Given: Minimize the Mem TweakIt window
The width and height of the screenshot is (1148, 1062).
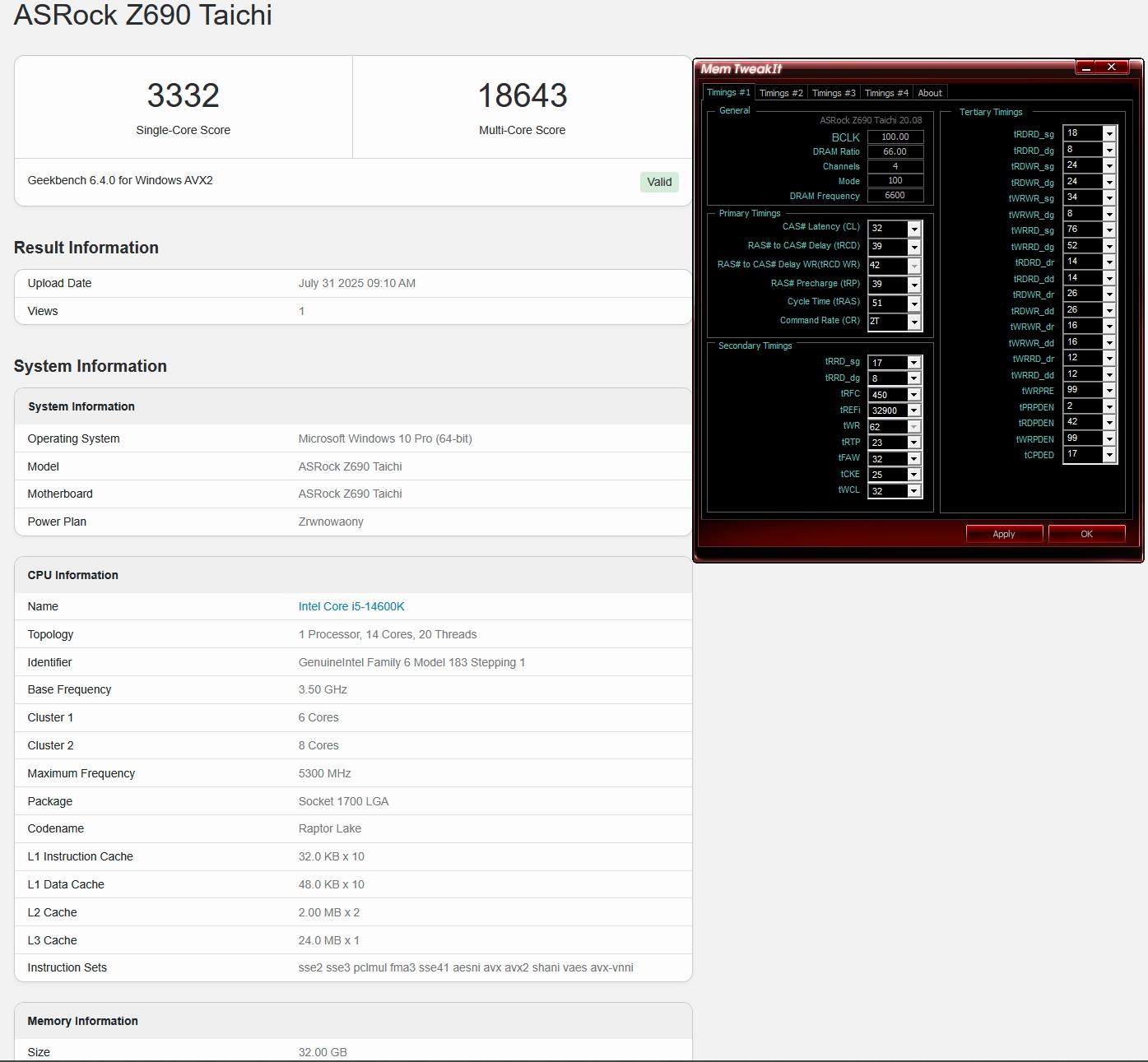Looking at the screenshot, I should [1086, 67].
